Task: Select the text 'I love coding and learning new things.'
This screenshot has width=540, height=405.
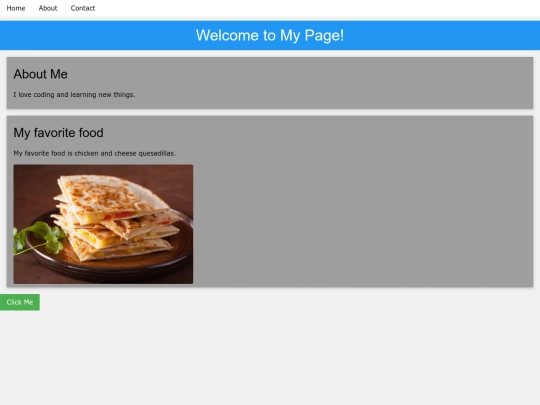Action: tap(74, 95)
